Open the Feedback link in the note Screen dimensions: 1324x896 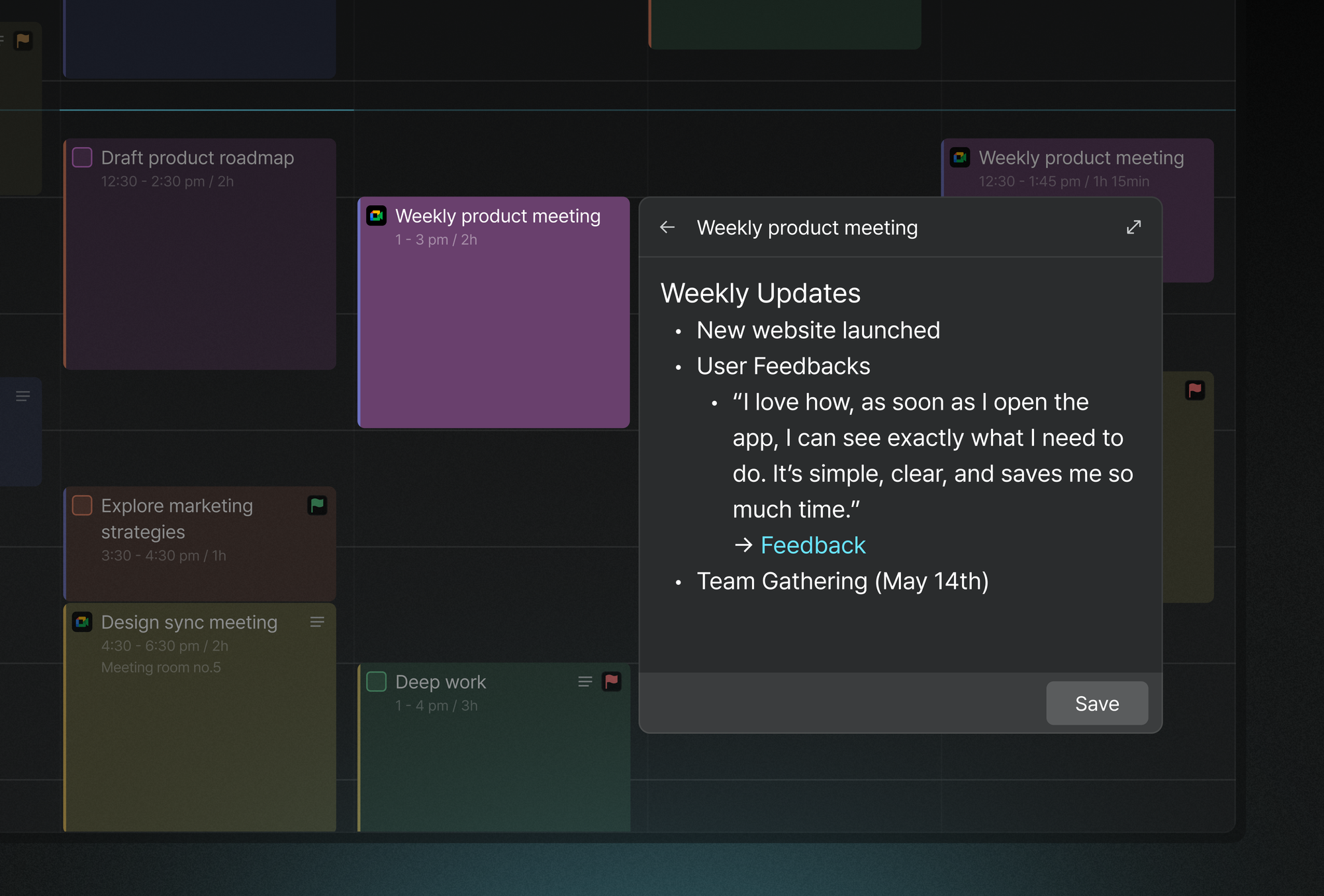(x=813, y=545)
